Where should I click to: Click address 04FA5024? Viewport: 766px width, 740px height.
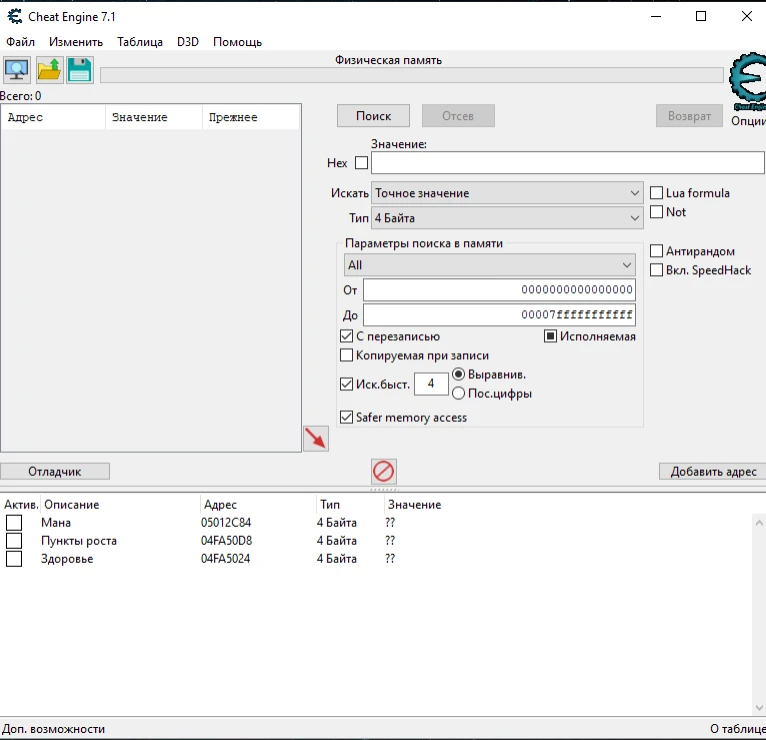point(225,559)
